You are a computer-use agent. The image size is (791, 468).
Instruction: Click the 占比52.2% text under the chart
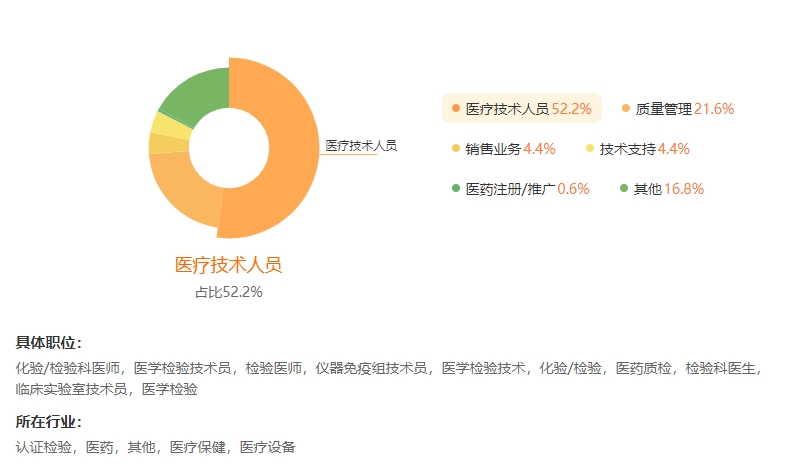[229, 292]
